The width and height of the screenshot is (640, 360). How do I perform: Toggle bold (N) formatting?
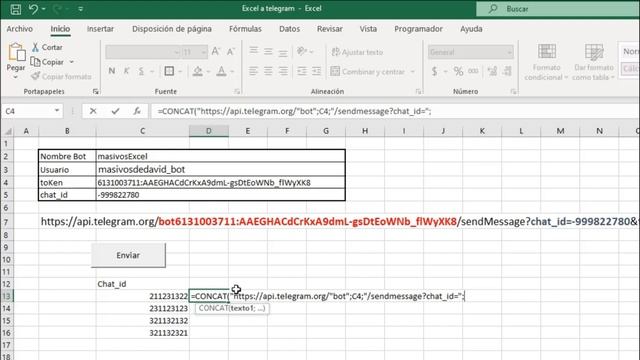pyautogui.click(x=111, y=71)
